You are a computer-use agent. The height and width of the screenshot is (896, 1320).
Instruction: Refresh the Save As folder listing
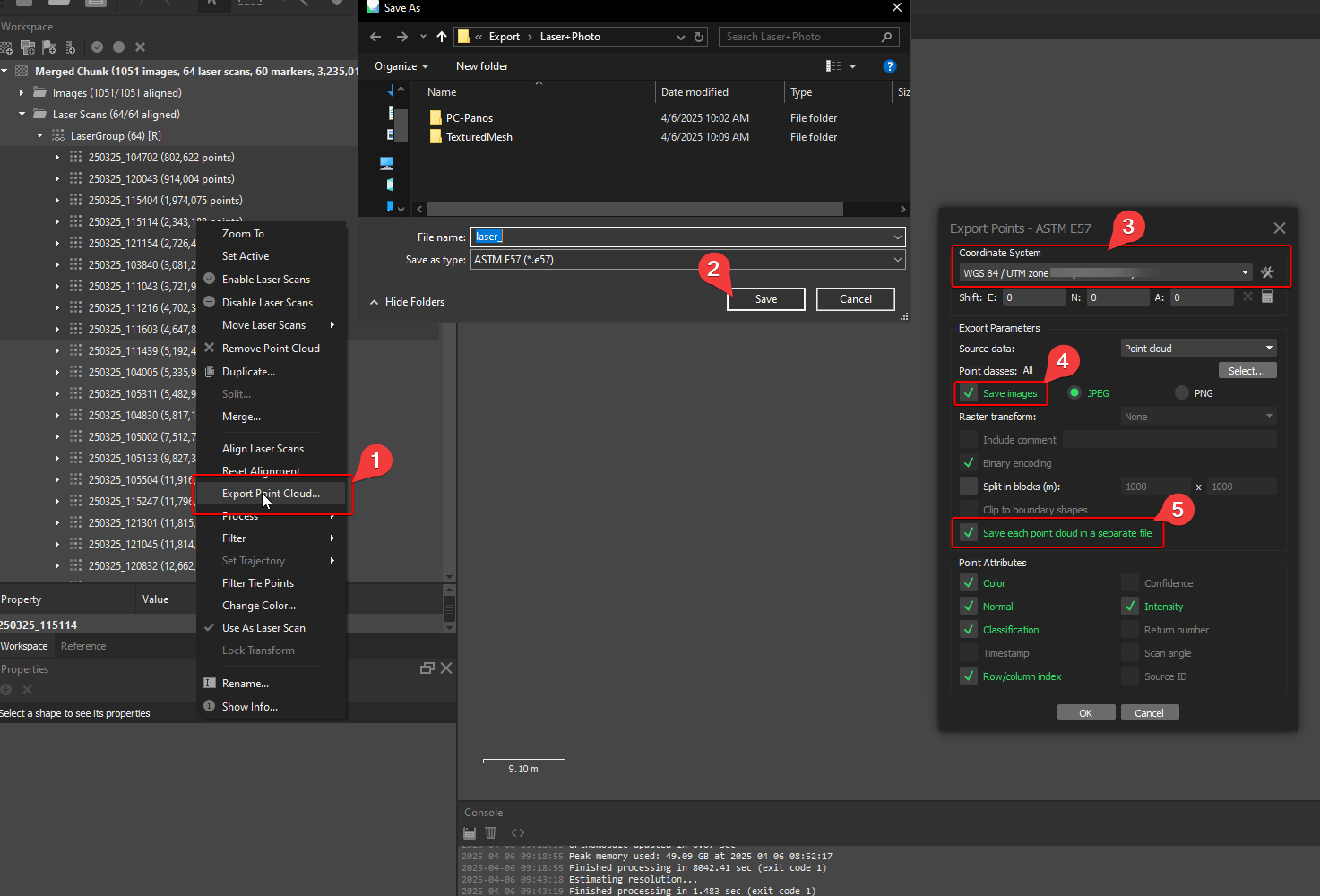699,37
